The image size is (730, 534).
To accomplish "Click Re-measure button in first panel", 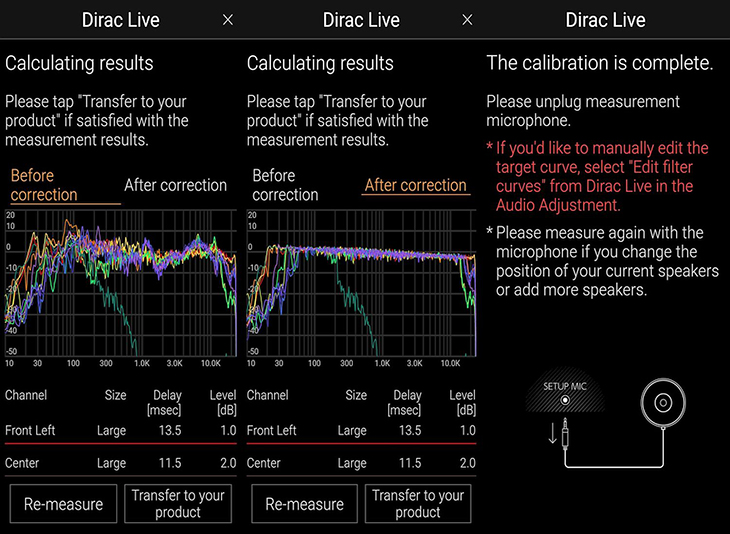I will coord(63,504).
